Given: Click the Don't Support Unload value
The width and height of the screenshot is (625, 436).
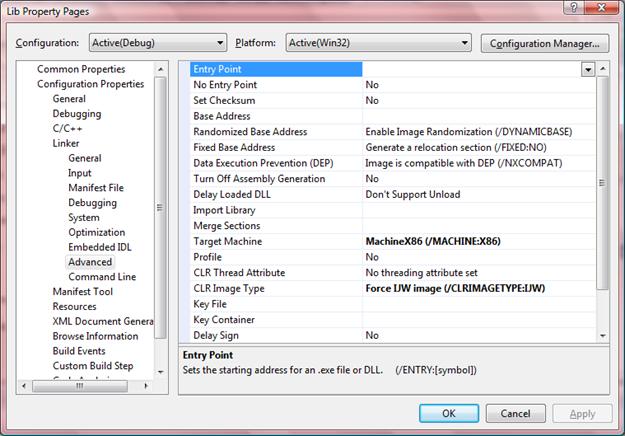Looking at the screenshot, I should [413, 194].
